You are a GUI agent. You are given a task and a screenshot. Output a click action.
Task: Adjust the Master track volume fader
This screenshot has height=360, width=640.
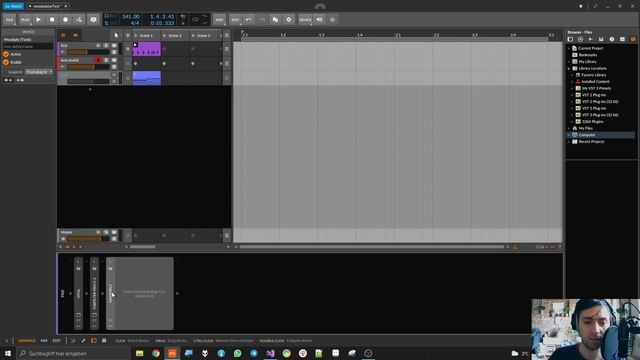[x=88, y=239]
